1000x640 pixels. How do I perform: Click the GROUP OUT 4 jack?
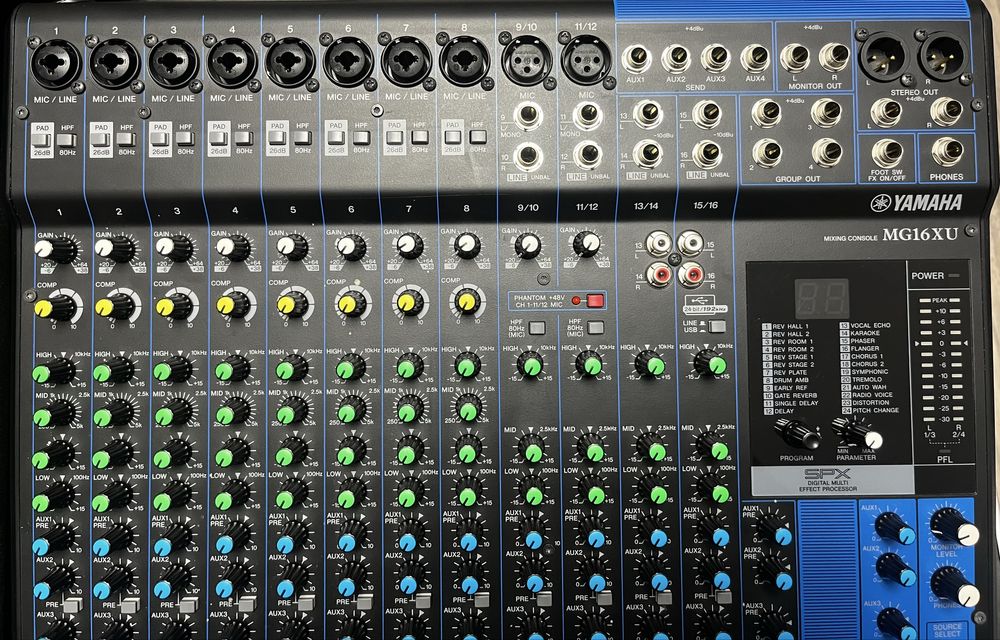coord(827,152)
